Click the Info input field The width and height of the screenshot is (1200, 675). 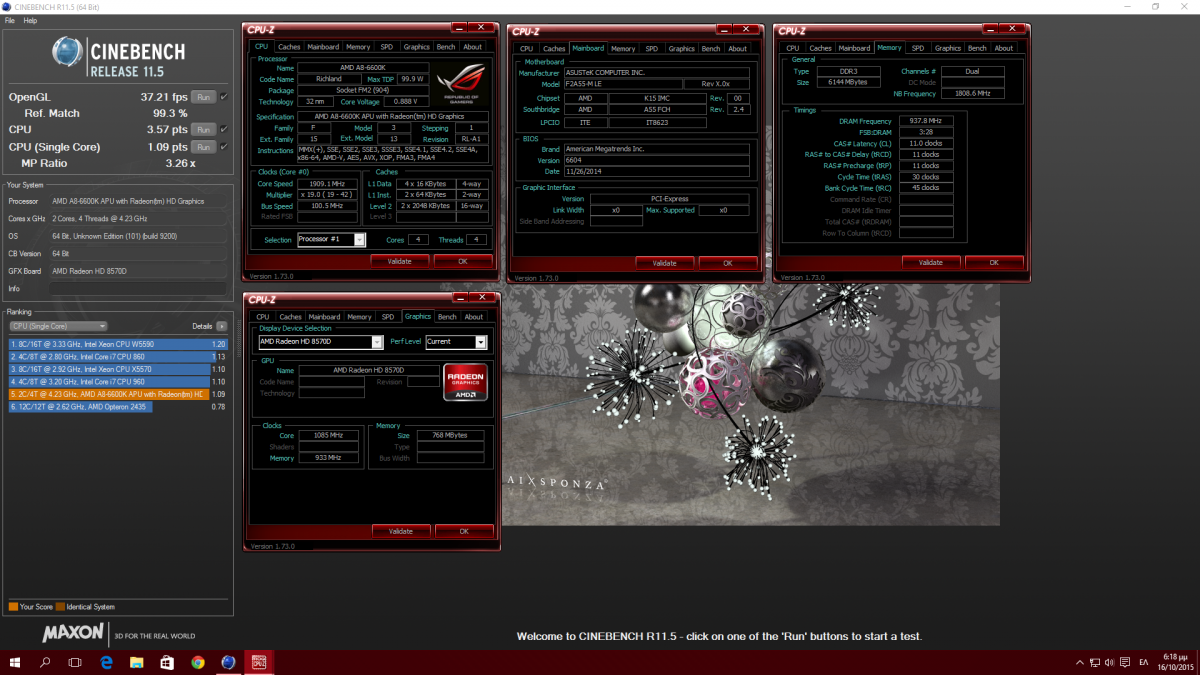click(138, 288)
